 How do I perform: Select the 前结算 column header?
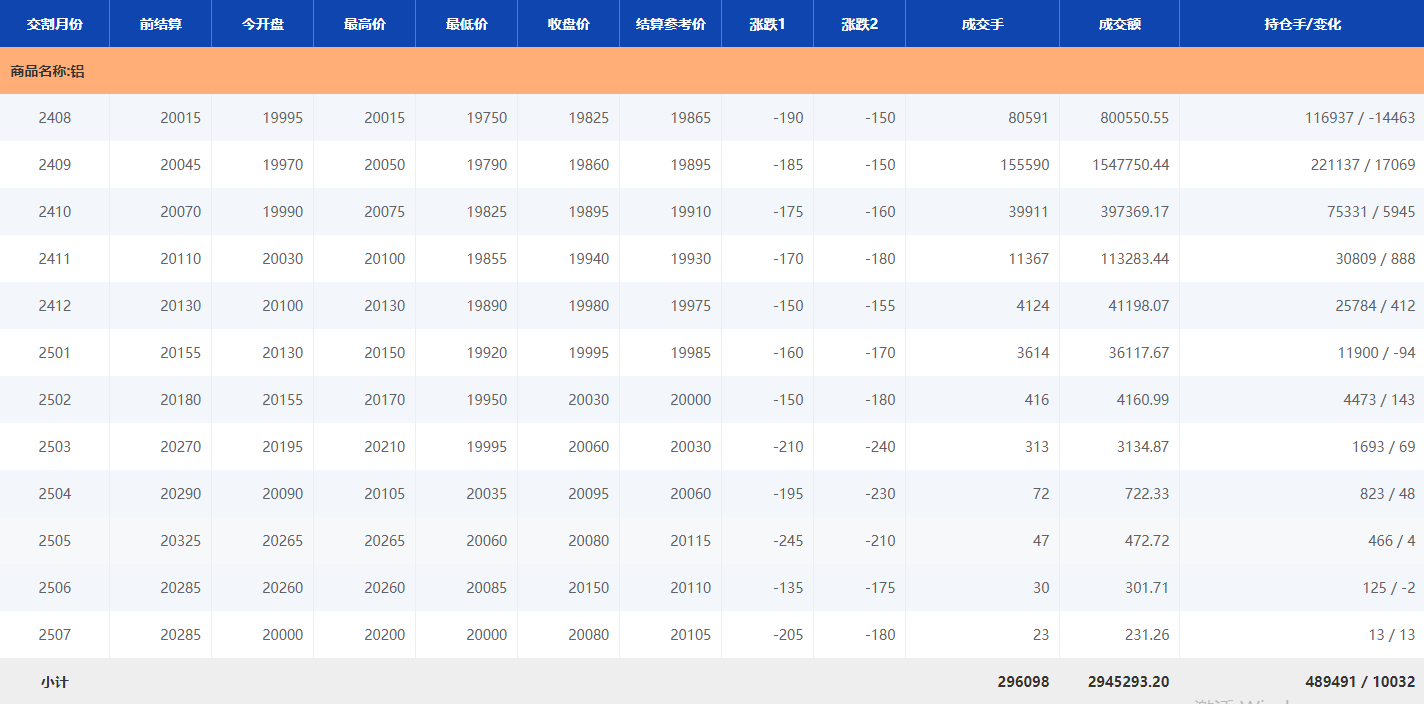click(x=161, y=24)
